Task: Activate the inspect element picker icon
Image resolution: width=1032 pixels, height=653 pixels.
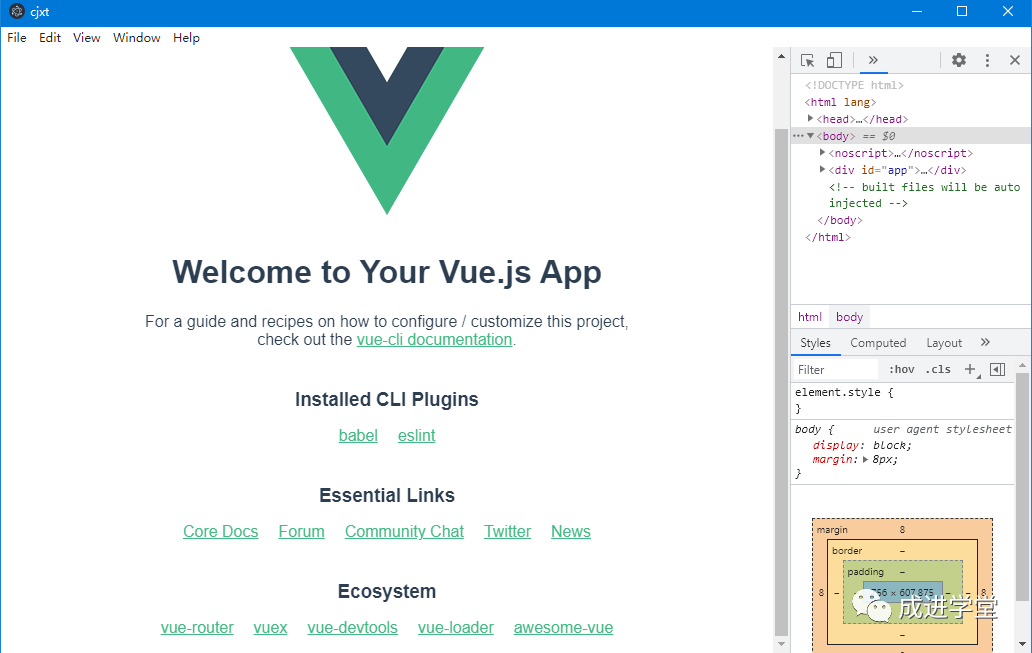Action: (x=808, y=61)
